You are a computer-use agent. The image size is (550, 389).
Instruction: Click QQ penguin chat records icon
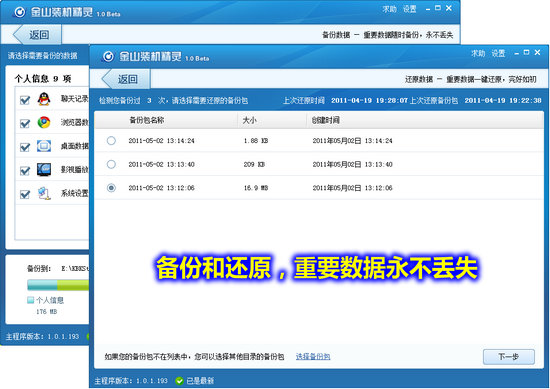[44, 99]
